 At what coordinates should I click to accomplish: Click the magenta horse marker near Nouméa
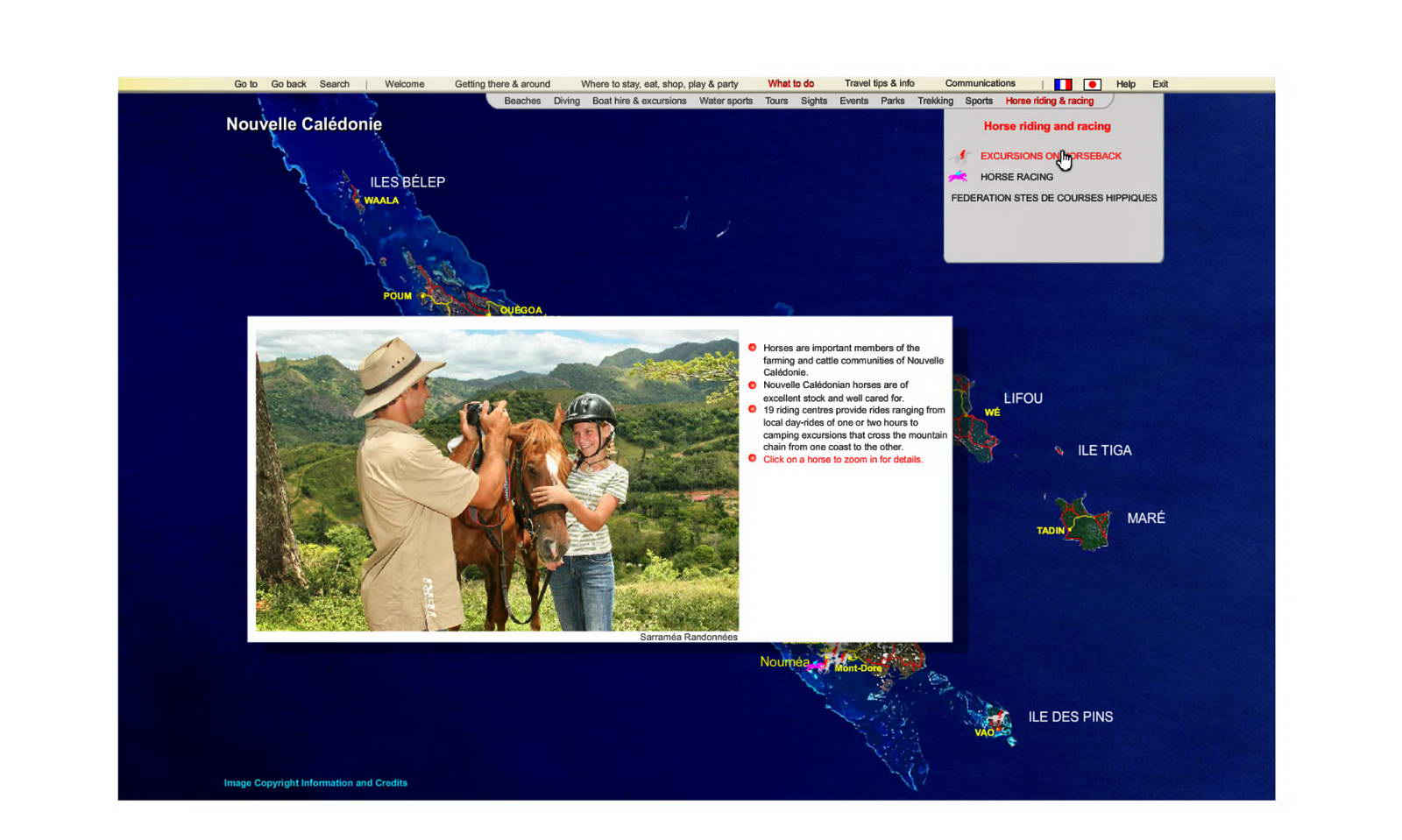click(x=817, y=666)
